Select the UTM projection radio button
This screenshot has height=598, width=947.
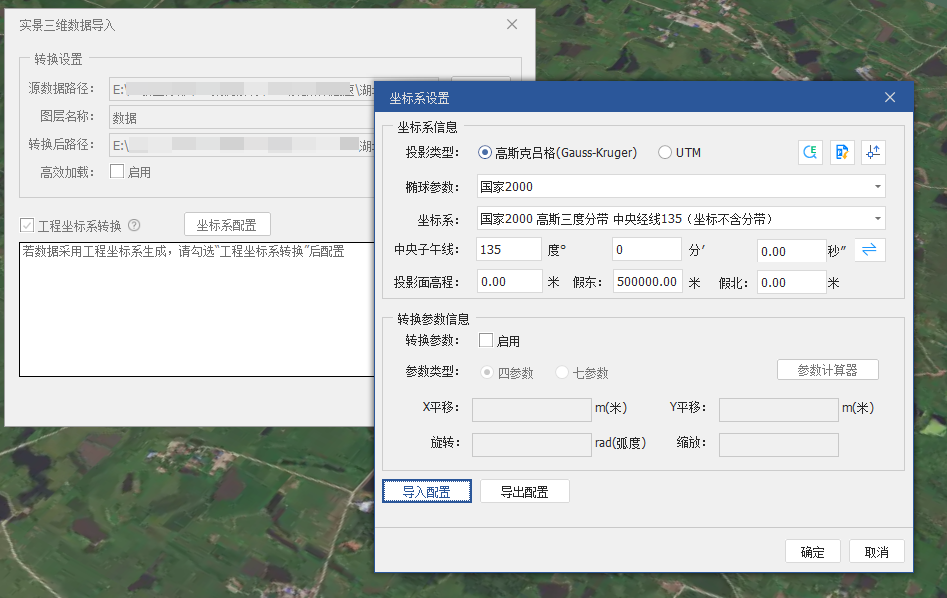[x=665, y=153]
